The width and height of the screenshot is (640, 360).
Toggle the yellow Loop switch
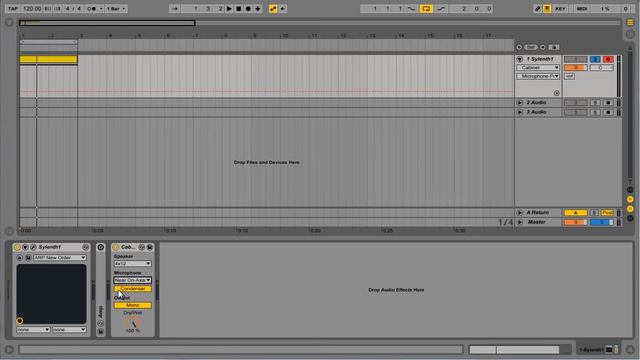(426, 9)
